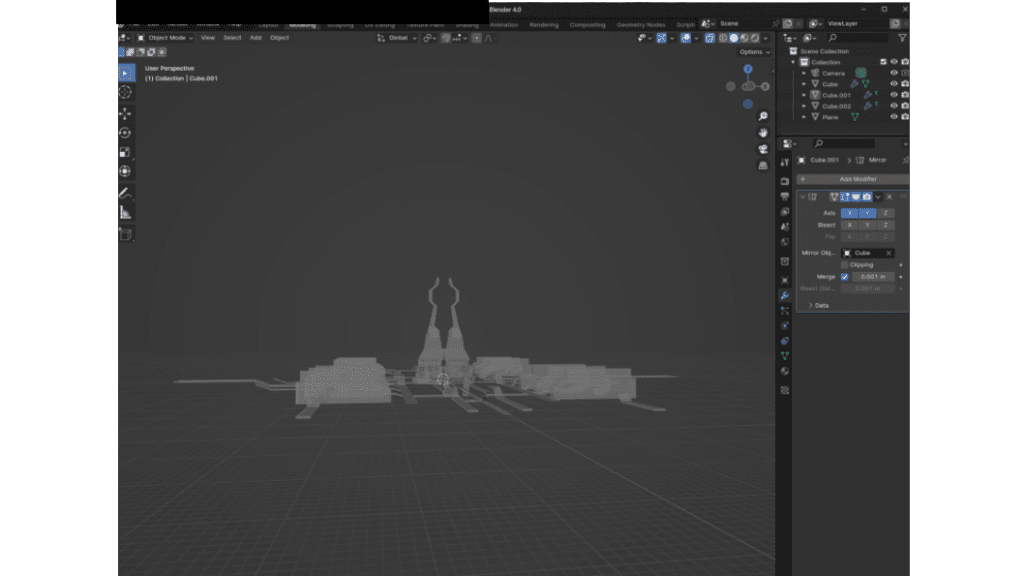The image size is (1024, 576).
Task: Select the Scale tool
Action: [125, 152]
